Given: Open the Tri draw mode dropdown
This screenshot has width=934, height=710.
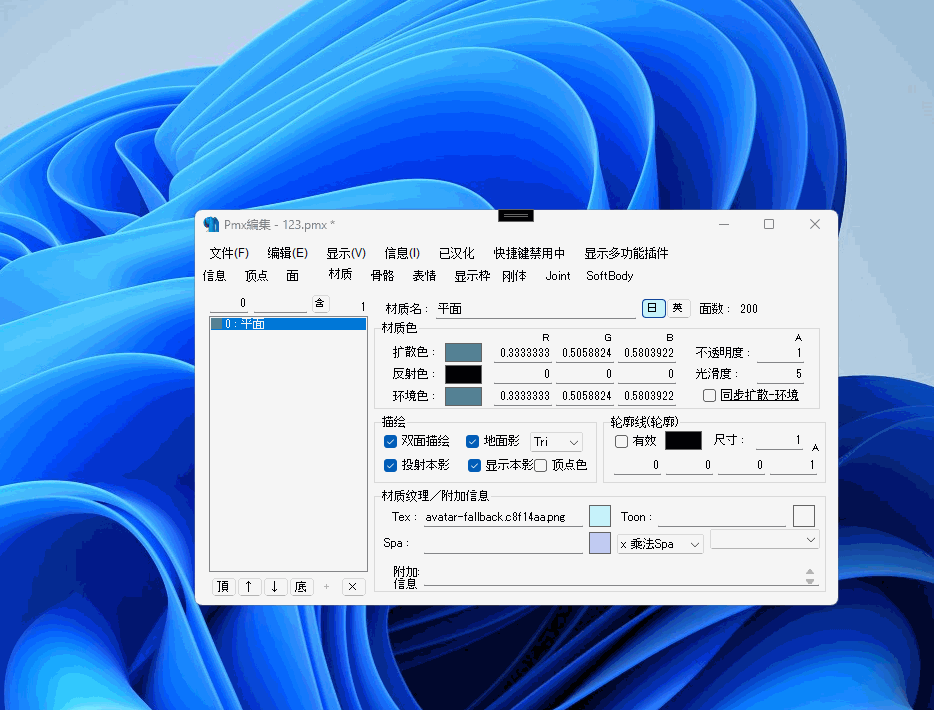Looking at the screenshot, I should coord(557,441).
